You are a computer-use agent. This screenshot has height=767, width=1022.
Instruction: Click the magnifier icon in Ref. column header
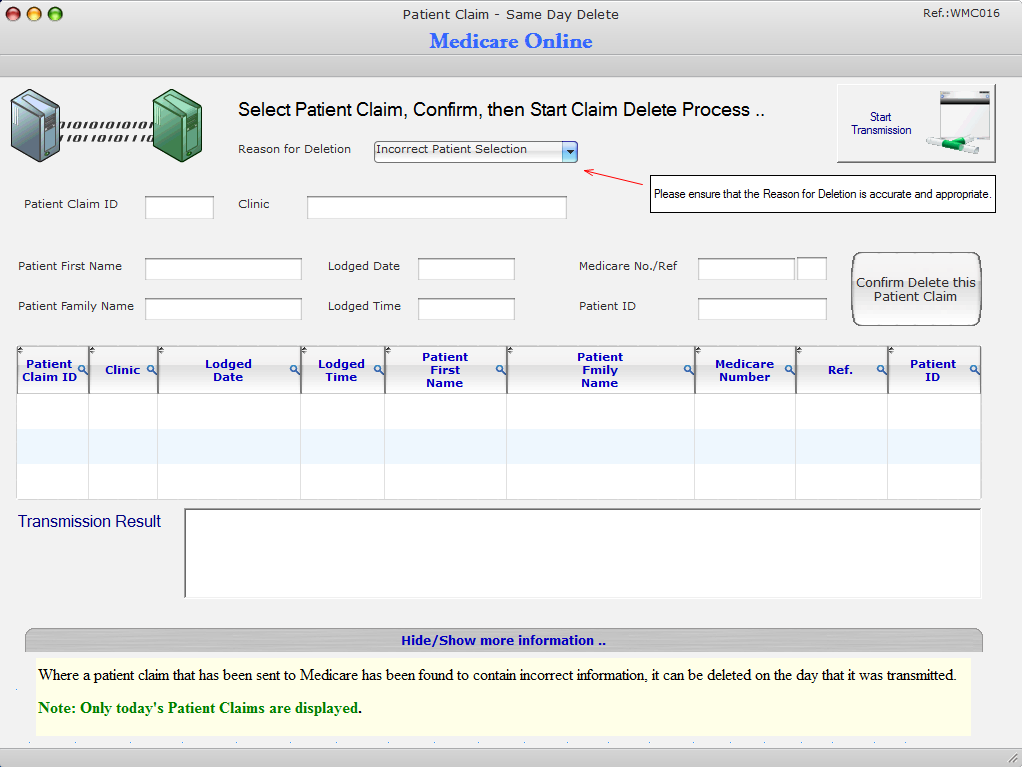pos(881,369)
